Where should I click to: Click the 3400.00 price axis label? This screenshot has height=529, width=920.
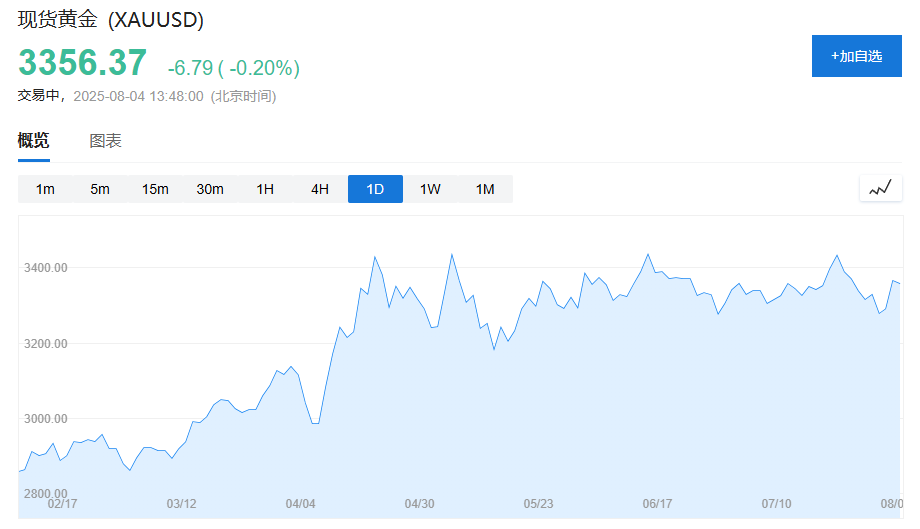pos(46,268)
